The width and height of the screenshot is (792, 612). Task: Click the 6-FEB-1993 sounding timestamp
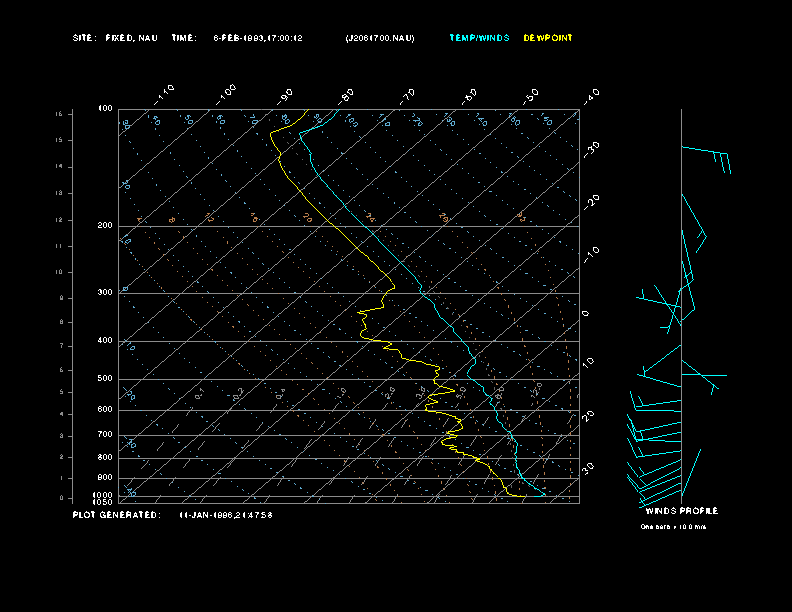258,38
